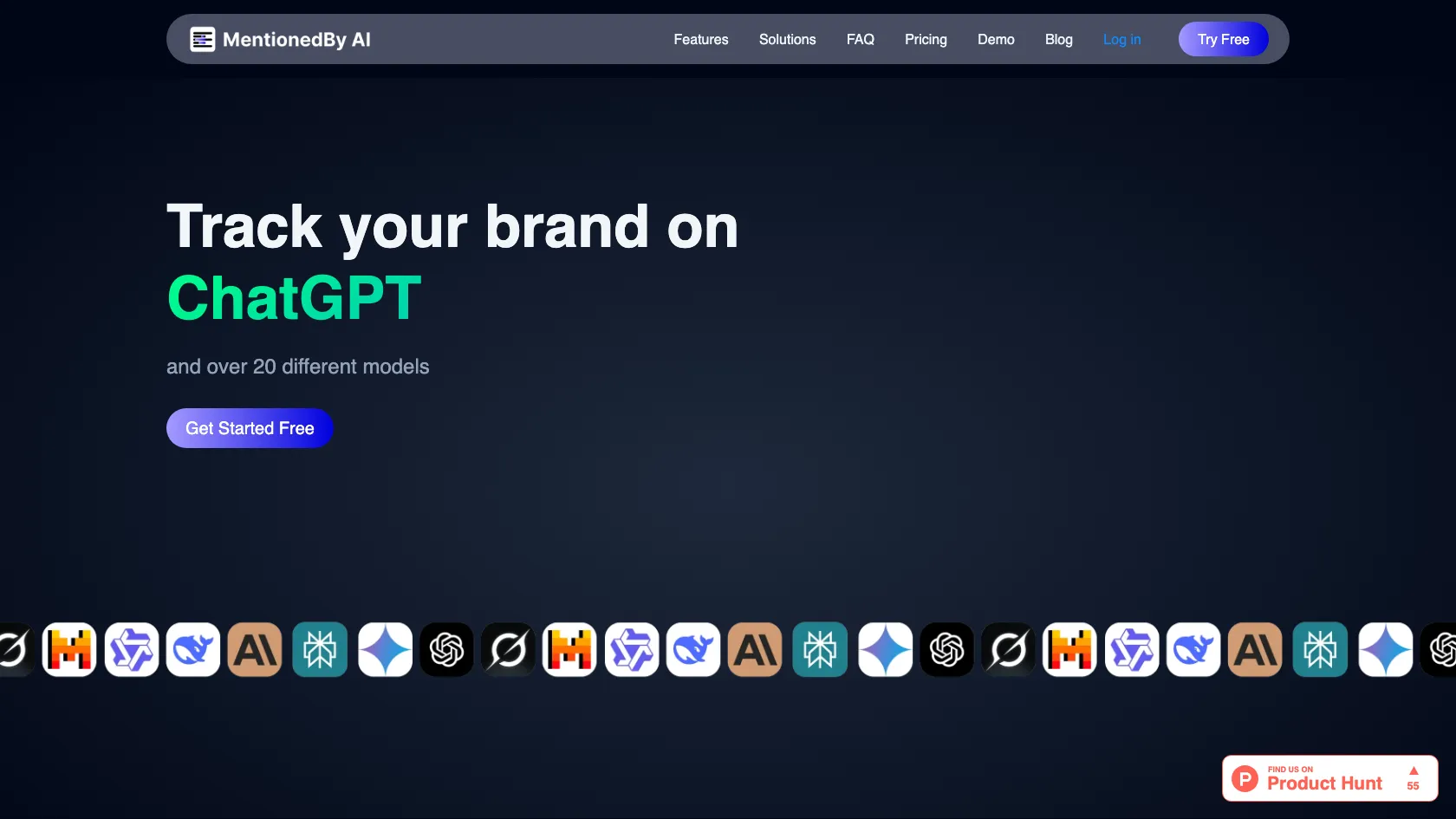Viewport: 1456px width, 819px height.
Task: Click the rightmost Qwen icon
Action: coord(1132,649)
